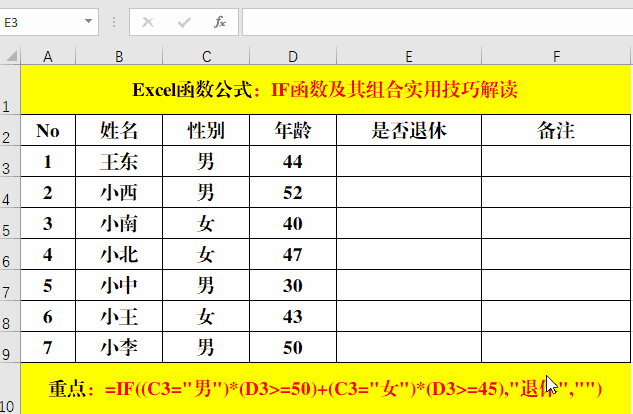Click No cell with value 5
This screenshot has height=414, width=633.
pyautogui.click(x=48, y=285)
